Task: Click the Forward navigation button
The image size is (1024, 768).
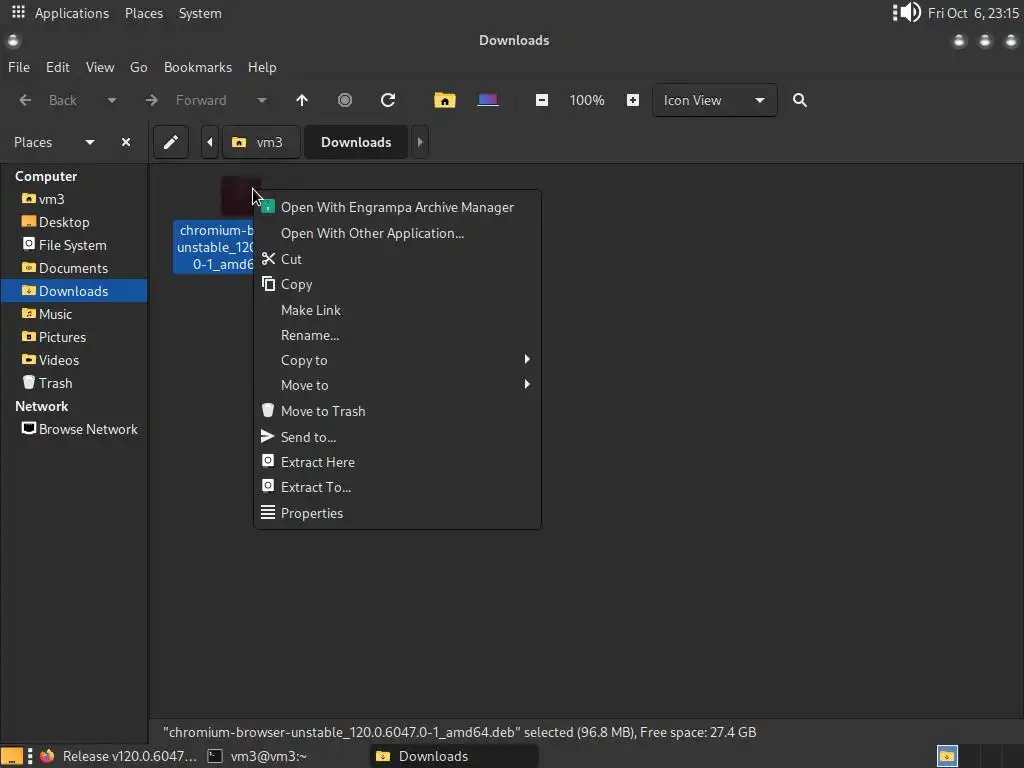Action: click(x=187, y=100)
